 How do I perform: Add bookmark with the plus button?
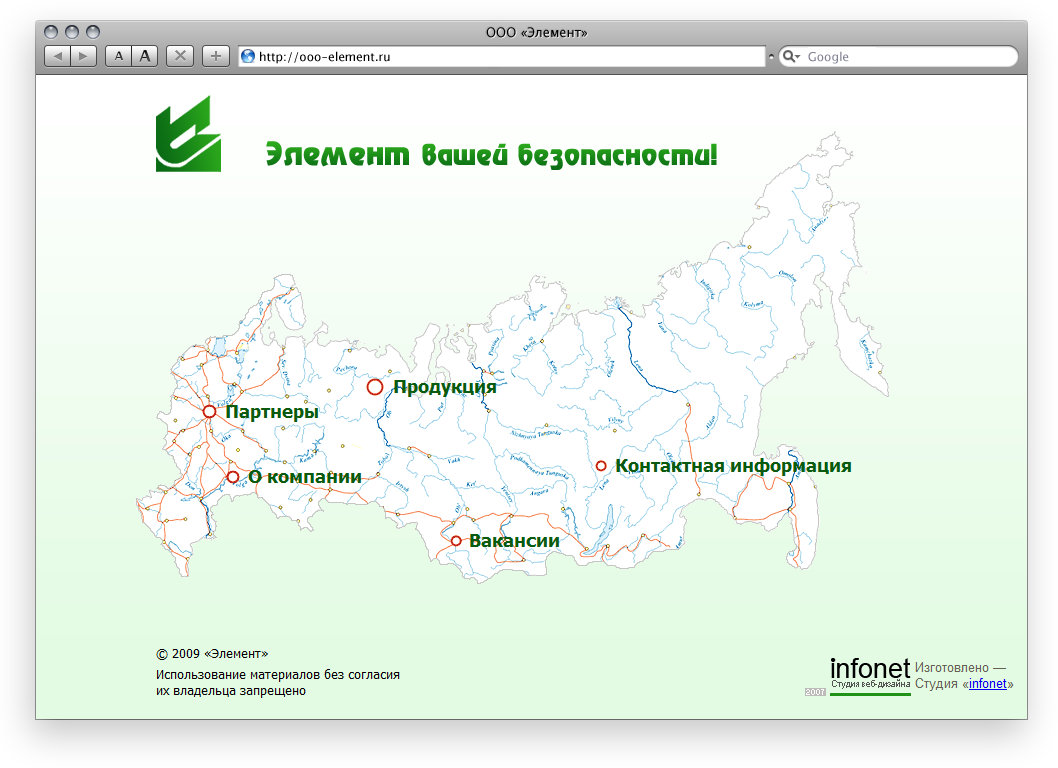(x=216, y=56)
